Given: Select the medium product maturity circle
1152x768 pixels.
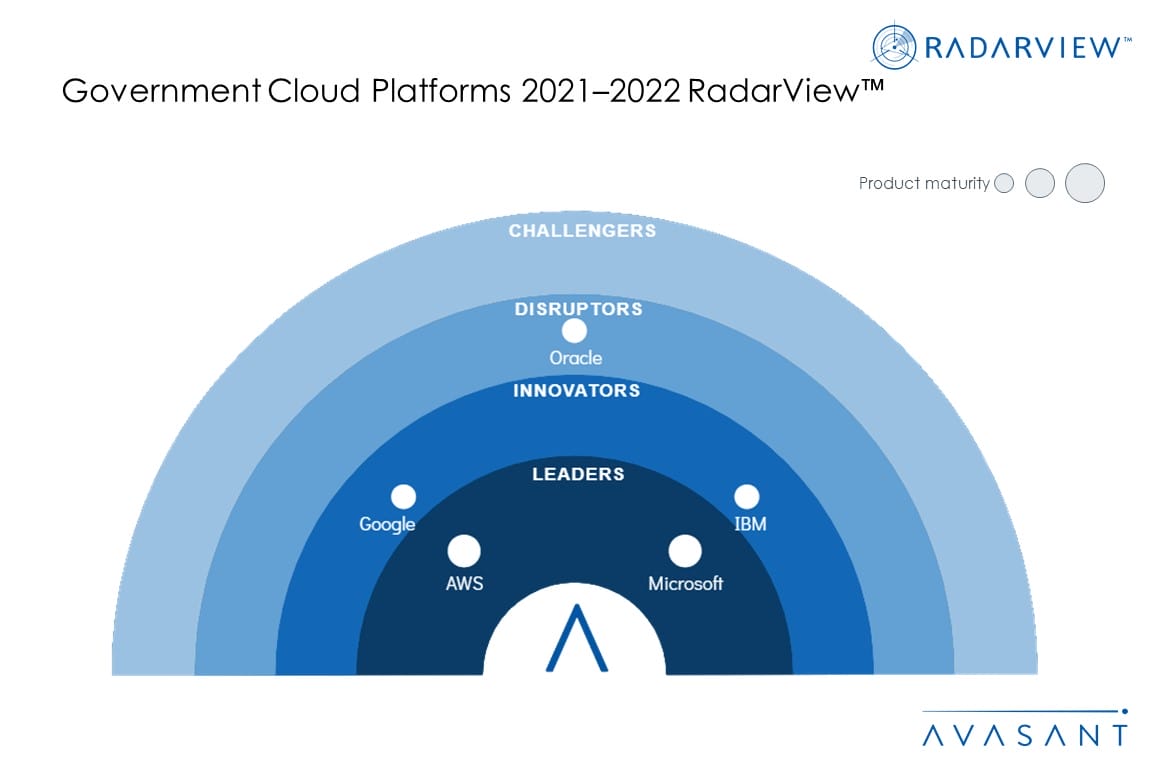Looking at the screenshot, I should pyautogui.click(x=1041, y=184).
